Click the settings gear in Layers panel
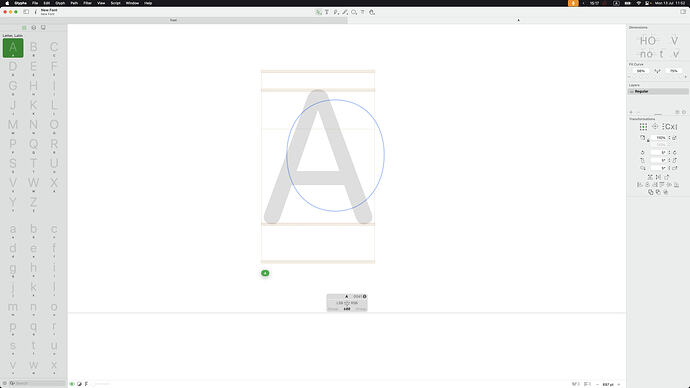Screen dimensions: 690x388 click(x=683, y=112)
